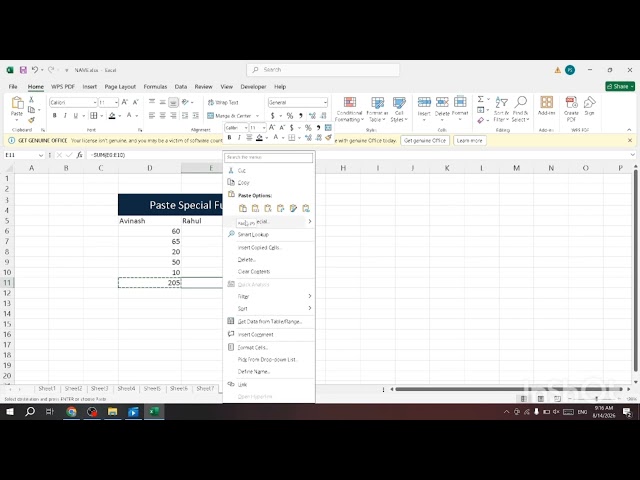Click the Paste clipboard icon in ribbon

pos(17,103)
